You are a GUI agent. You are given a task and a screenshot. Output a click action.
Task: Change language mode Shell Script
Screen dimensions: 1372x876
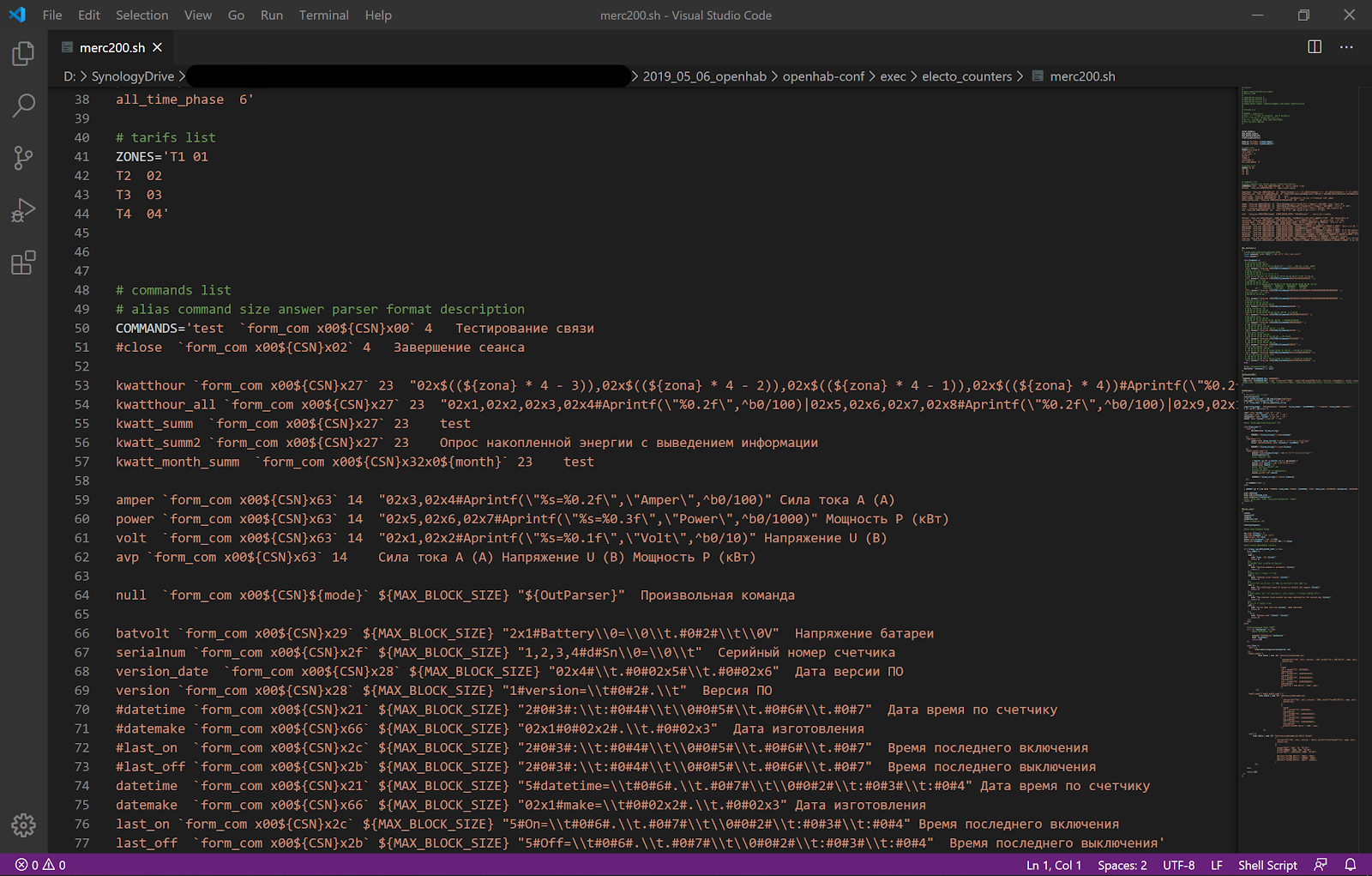pyautogui.click(x=1267, y=865)
